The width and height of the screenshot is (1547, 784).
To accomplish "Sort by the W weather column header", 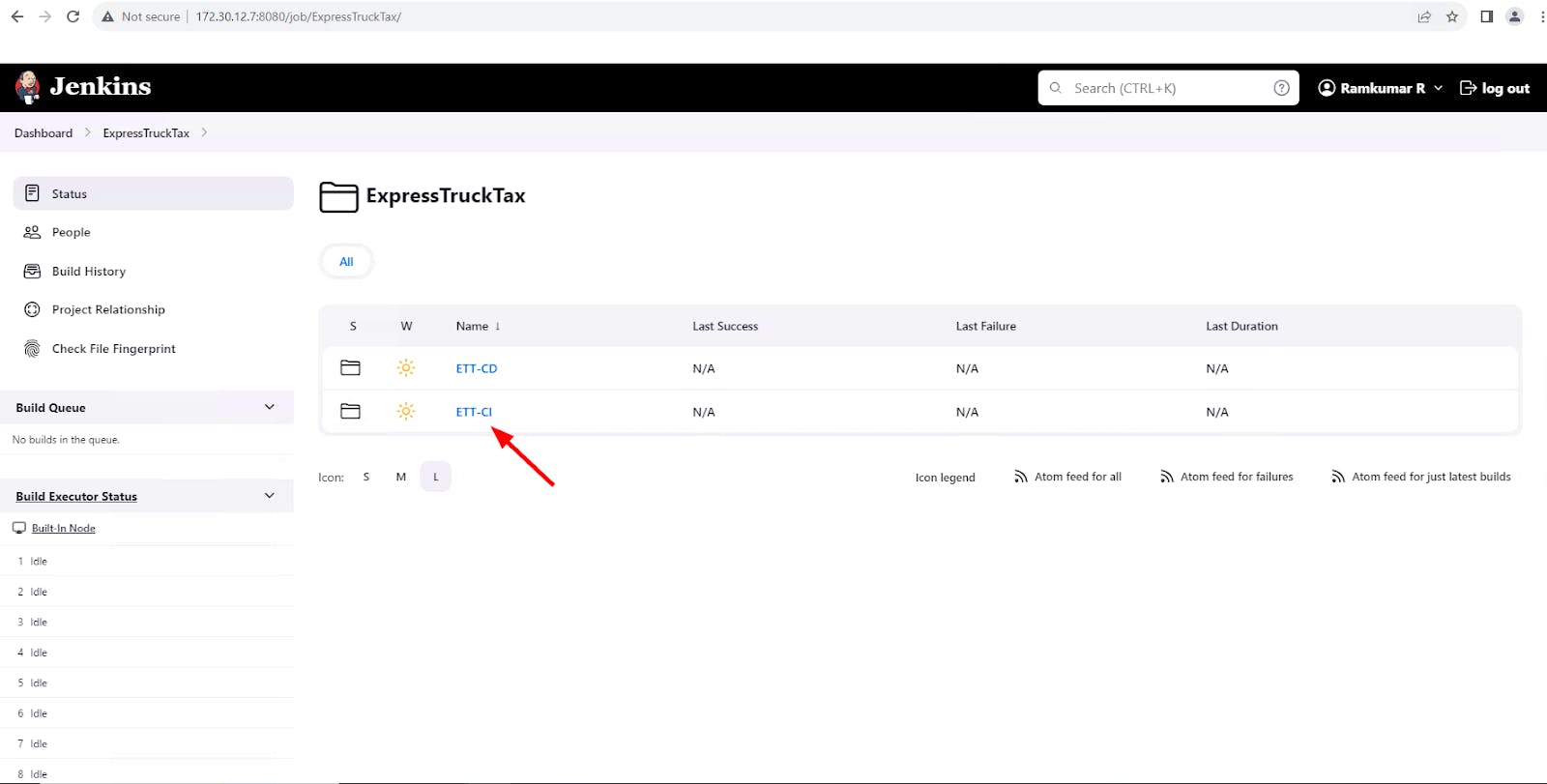I will click(x=406, y=326).
